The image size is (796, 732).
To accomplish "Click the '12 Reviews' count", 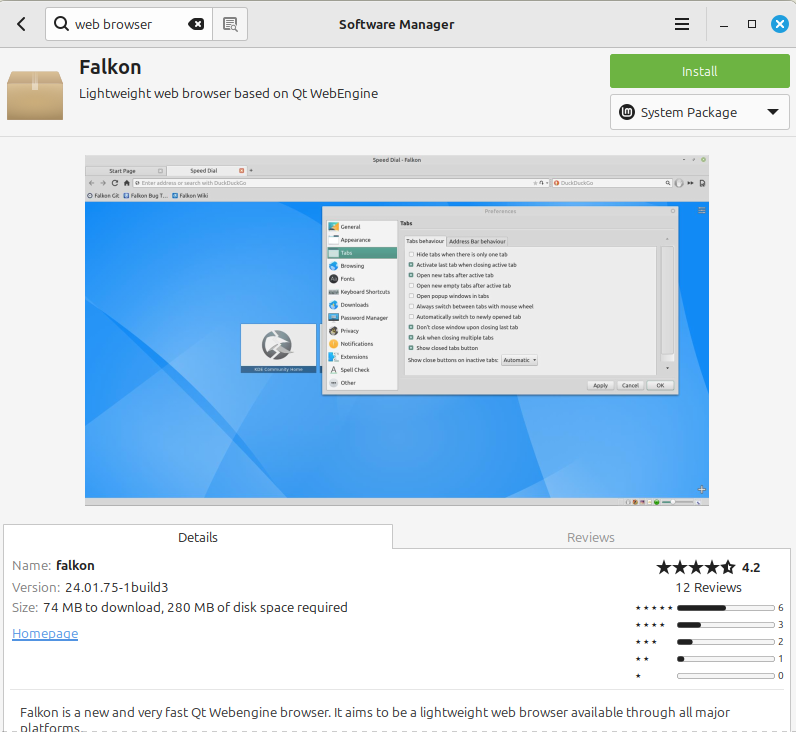I will click(708, 587).
